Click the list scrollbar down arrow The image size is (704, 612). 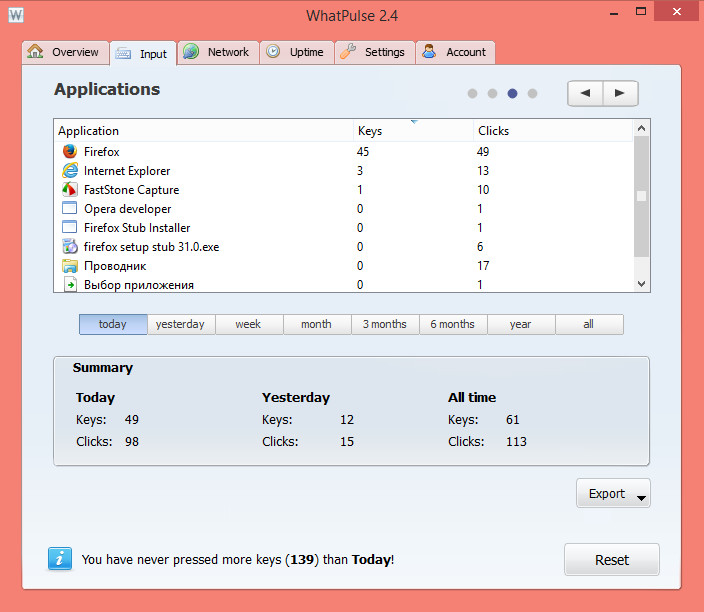(x=641, y=284)
